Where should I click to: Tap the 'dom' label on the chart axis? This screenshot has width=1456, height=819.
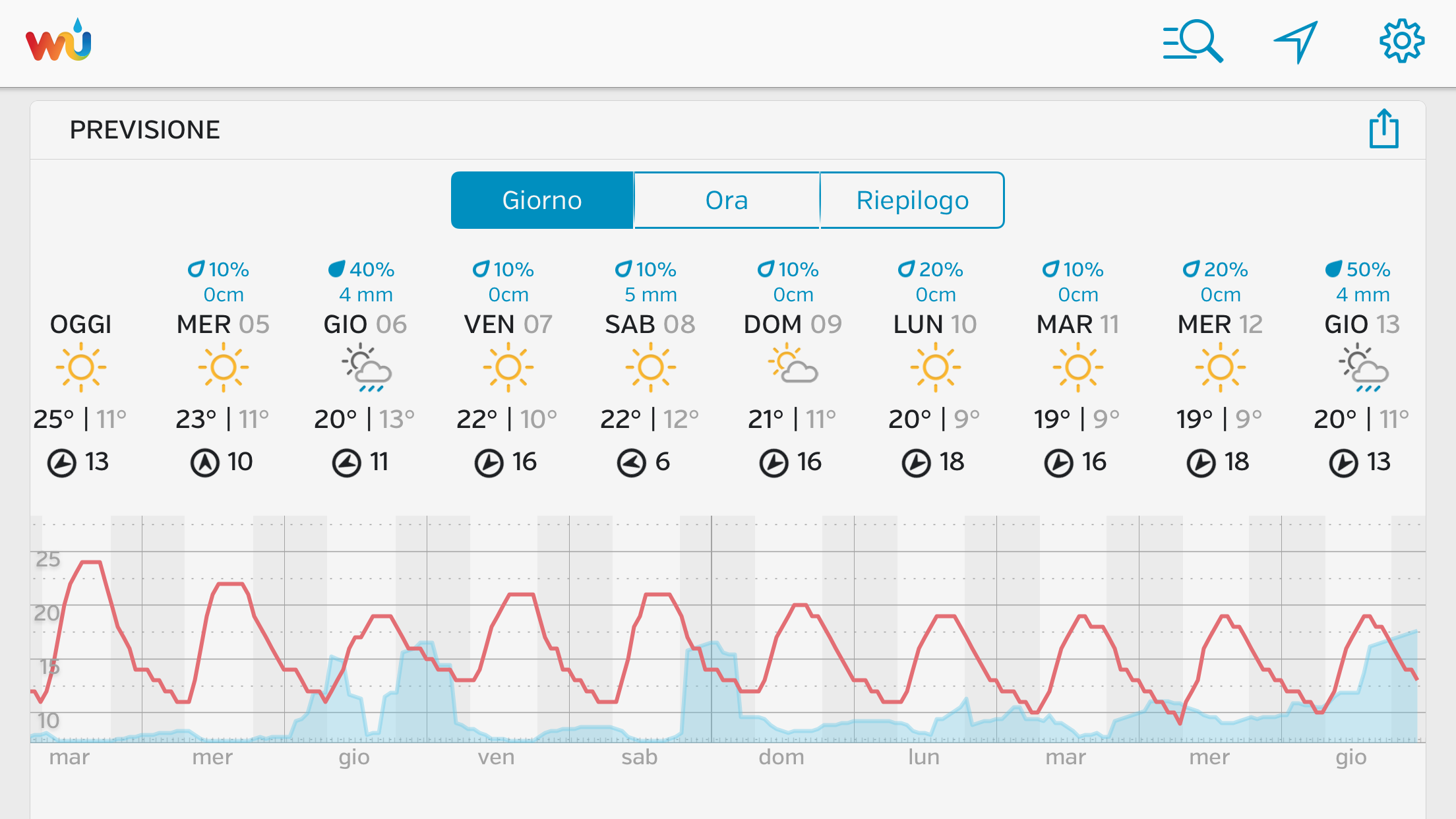tap(781, 757)
